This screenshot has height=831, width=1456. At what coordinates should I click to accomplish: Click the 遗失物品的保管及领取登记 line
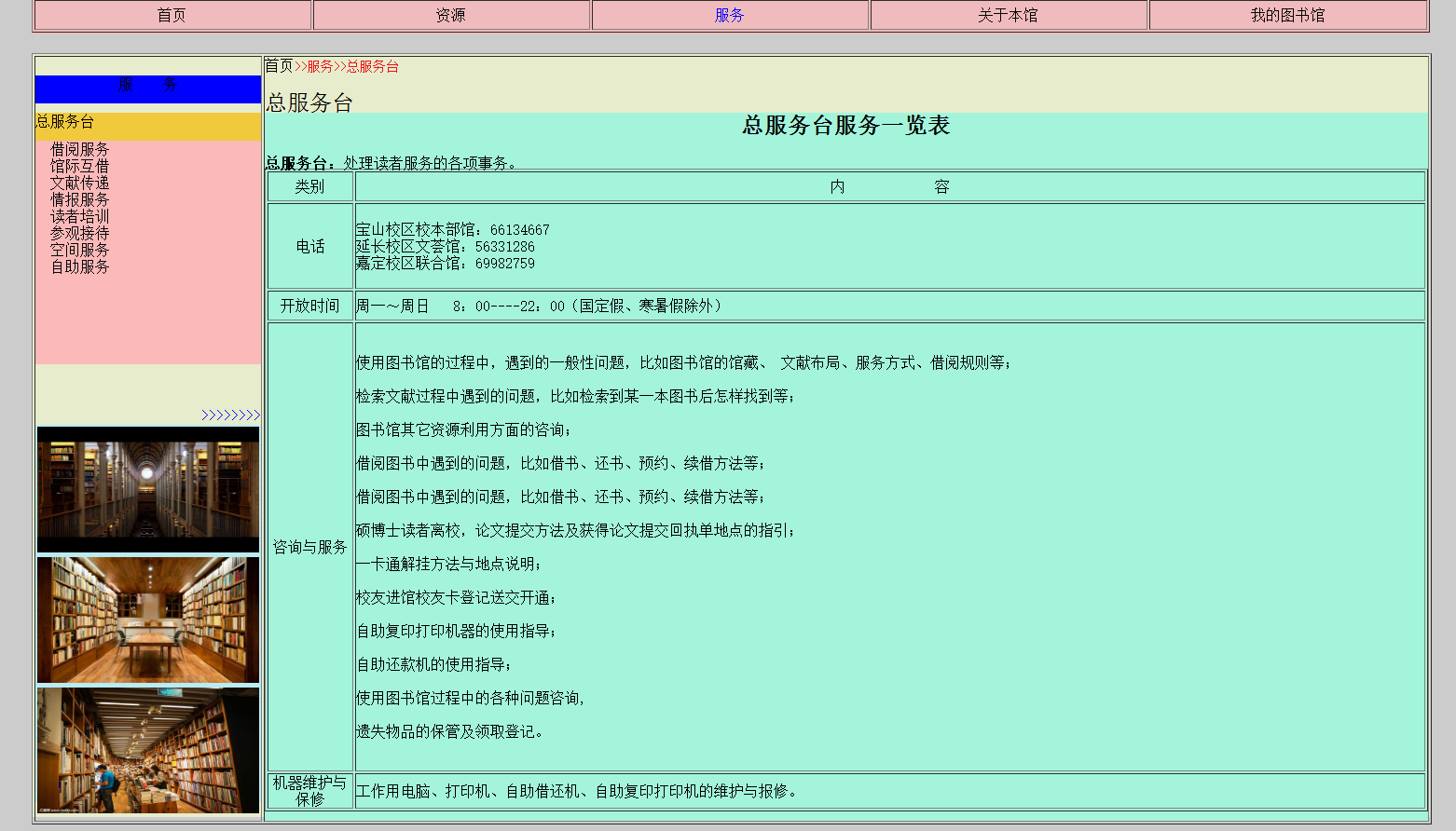449,731
